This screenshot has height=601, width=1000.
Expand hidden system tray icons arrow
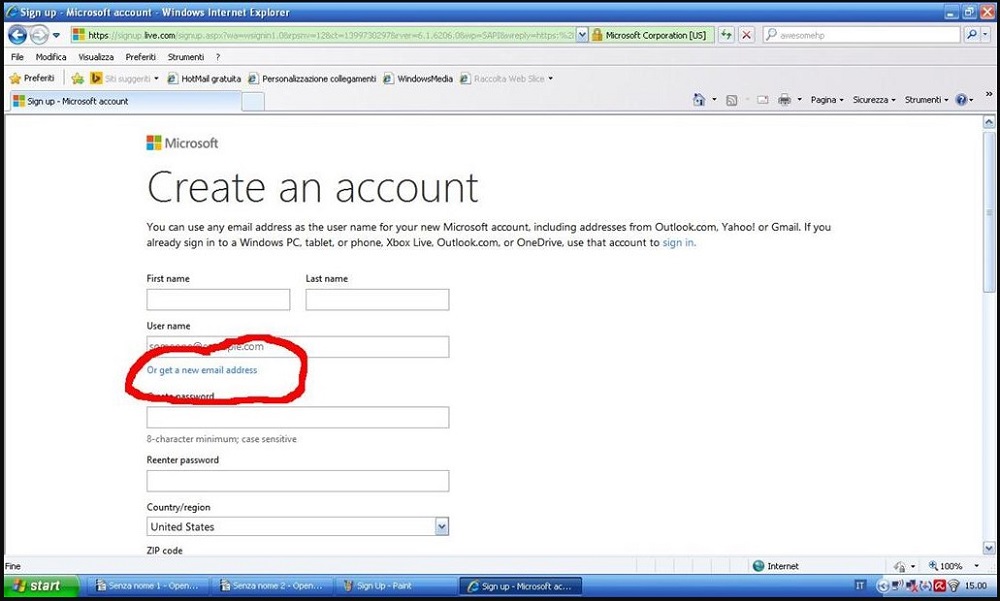pyautogui.click(x=882, y=586)
